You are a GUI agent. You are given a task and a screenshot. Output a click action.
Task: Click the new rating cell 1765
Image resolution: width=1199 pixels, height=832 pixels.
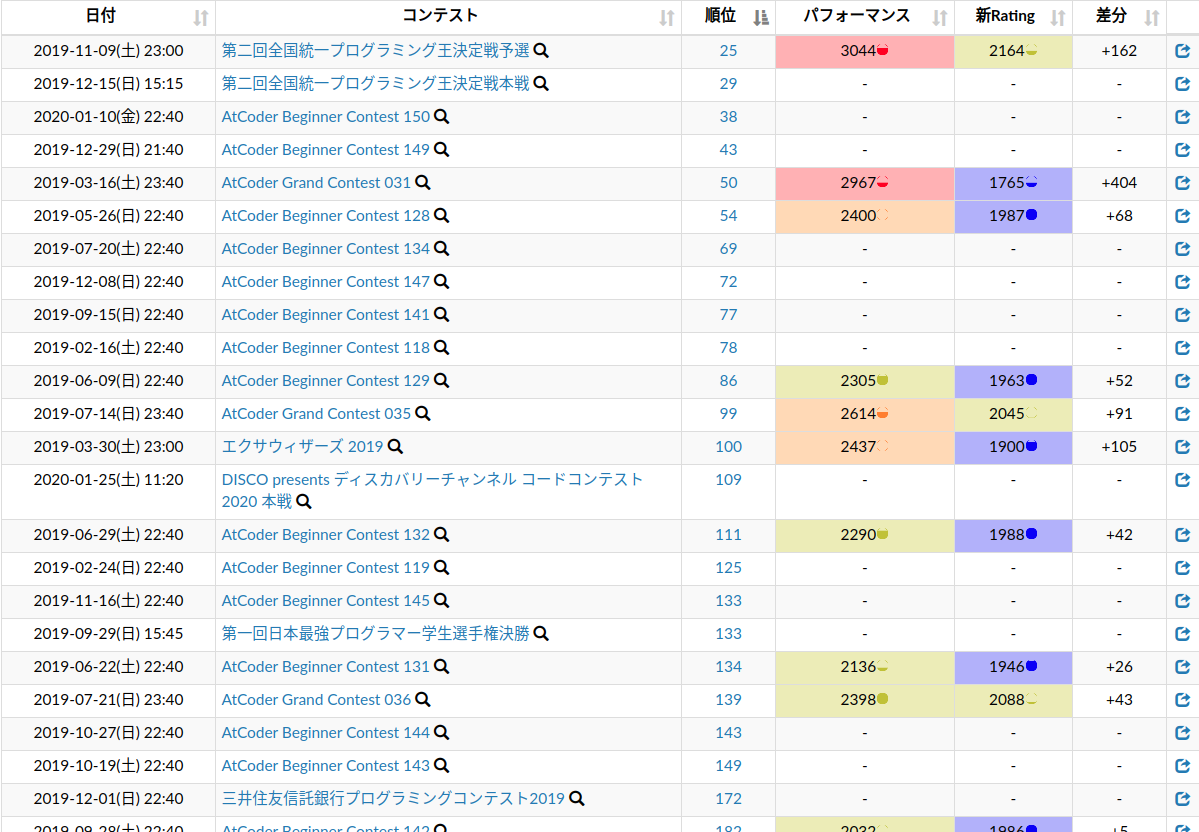pyautogui.click(x=1013, y=184)
